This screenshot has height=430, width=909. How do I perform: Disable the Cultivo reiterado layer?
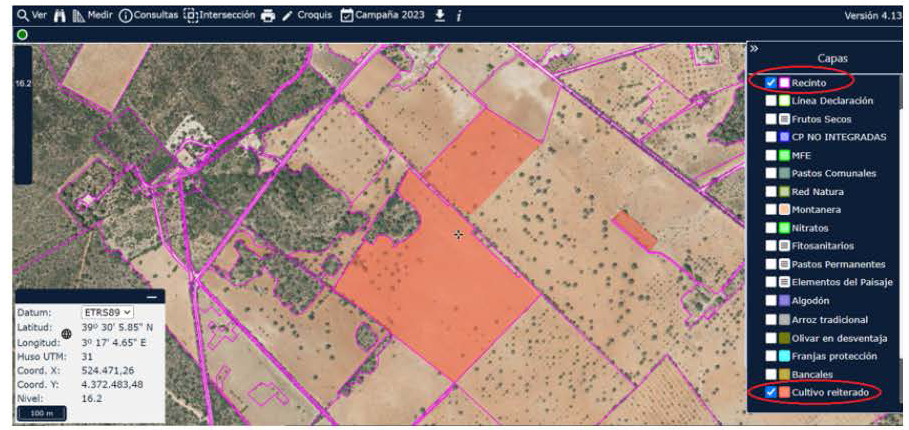[x=770, y=393]
